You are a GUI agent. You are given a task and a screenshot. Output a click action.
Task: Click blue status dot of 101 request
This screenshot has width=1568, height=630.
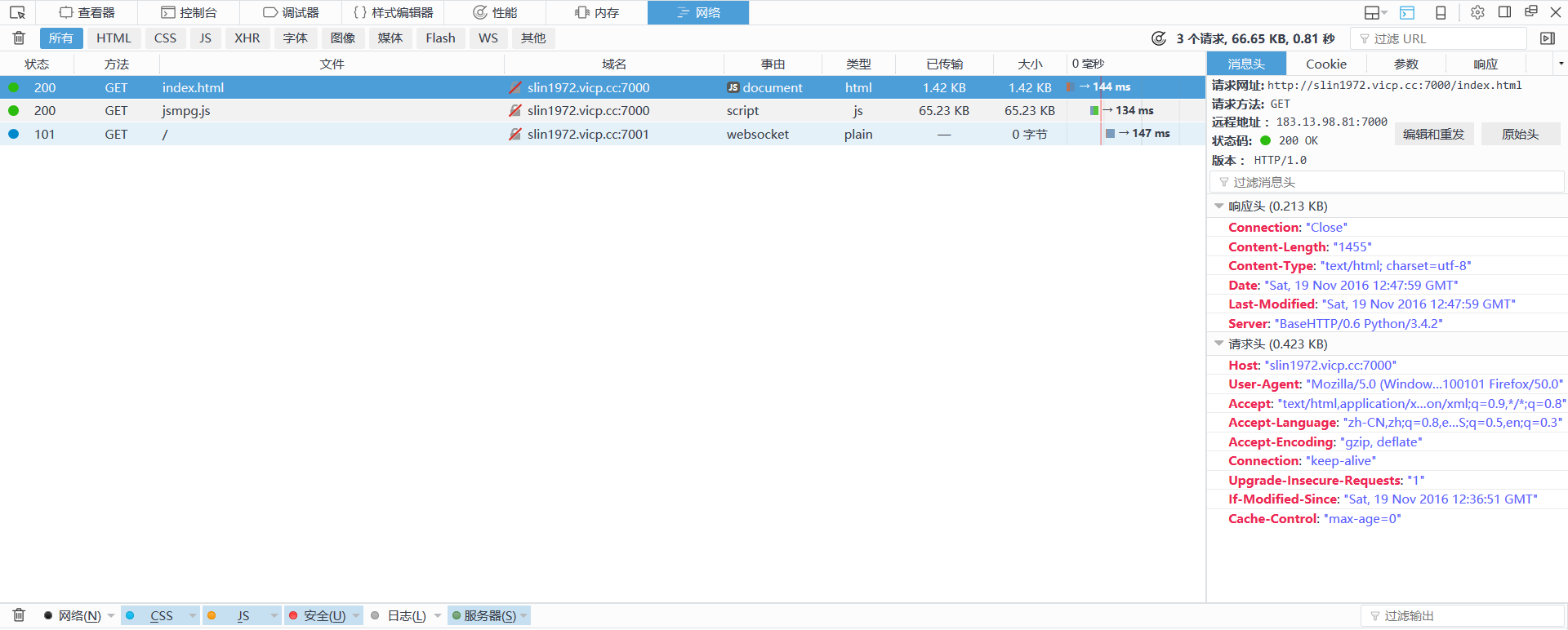[13, 134]
